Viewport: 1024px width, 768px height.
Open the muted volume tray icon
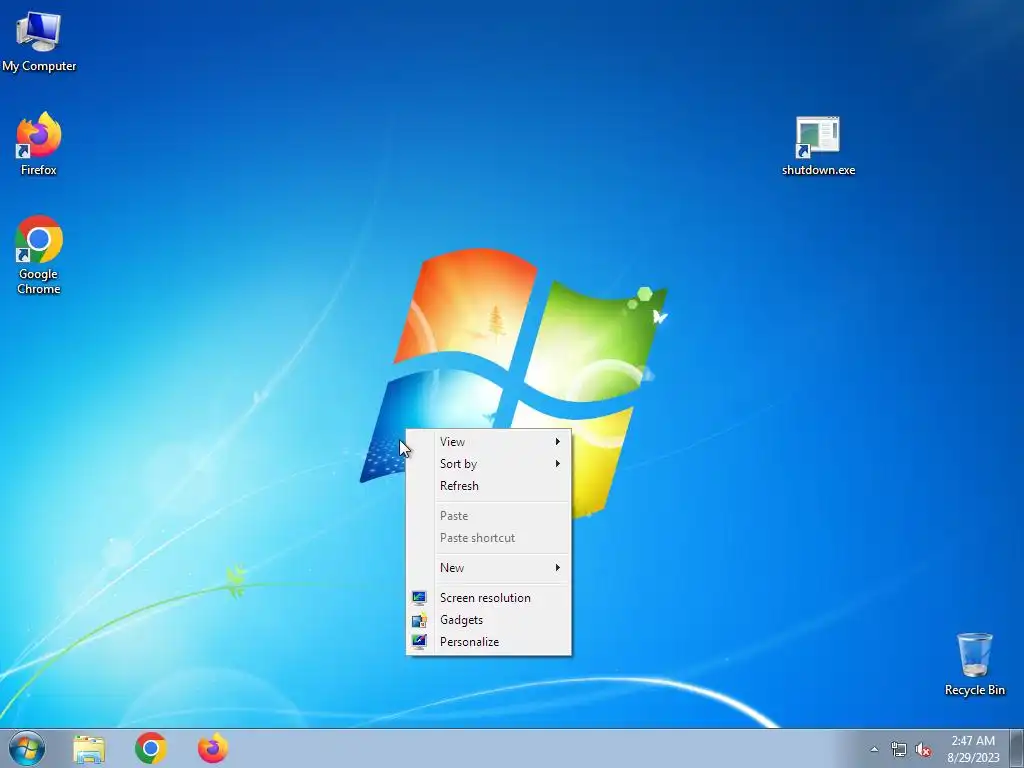click(x=923, y=749)
